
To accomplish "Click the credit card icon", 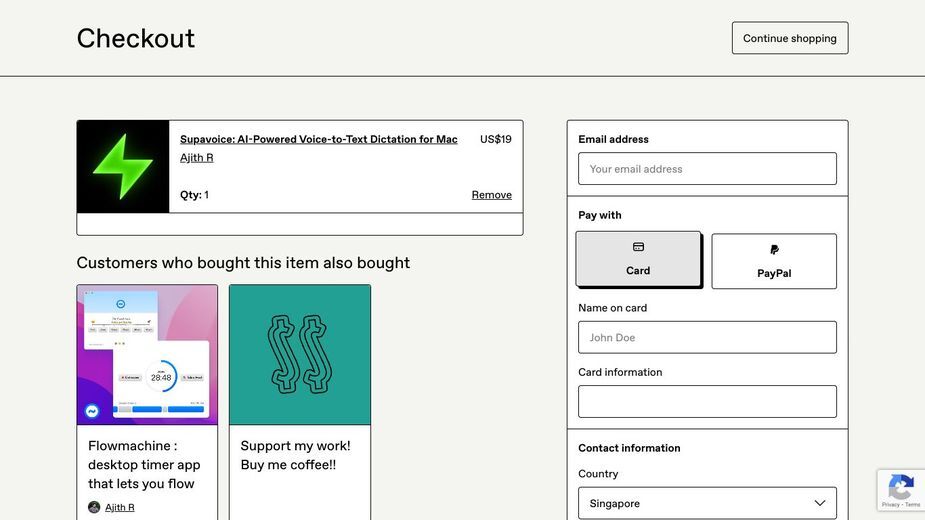I will (x=638, y=247).
